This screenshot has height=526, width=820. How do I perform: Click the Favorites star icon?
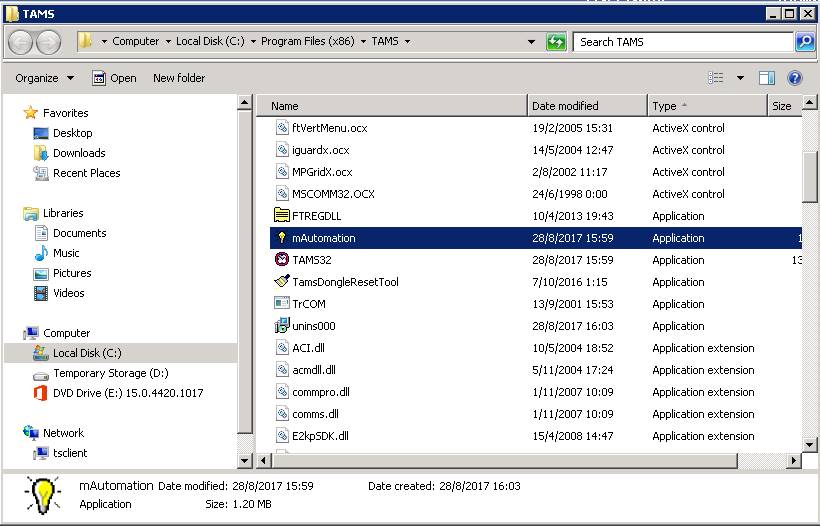tap(31, 112)
